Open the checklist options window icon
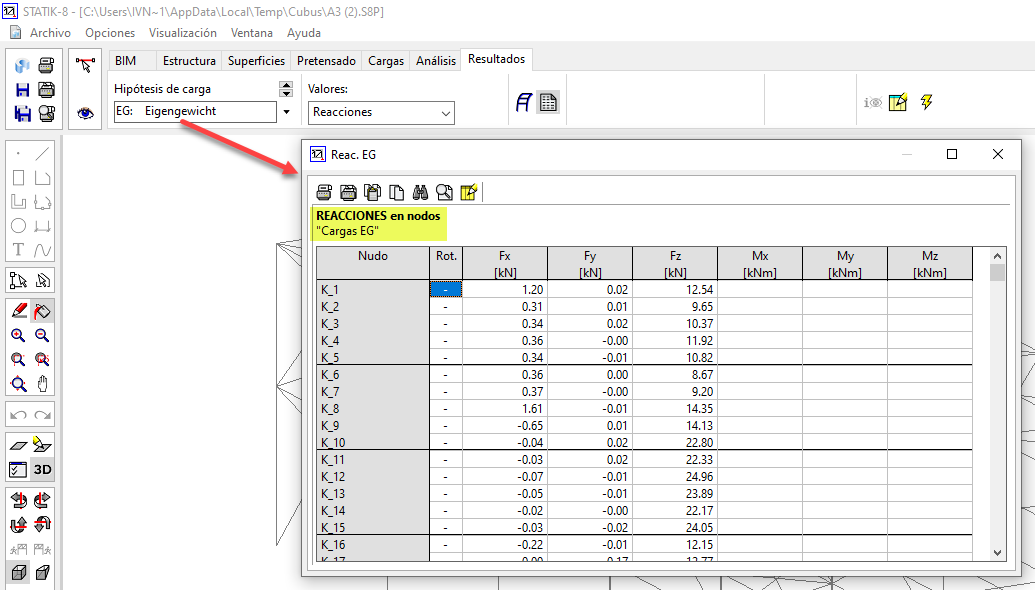 tap(18, 469)
